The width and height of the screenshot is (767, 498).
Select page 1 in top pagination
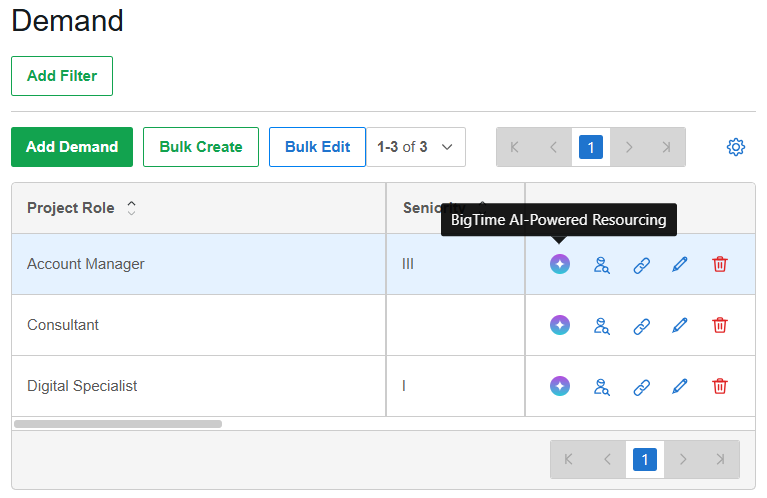(x=591, y=147)
